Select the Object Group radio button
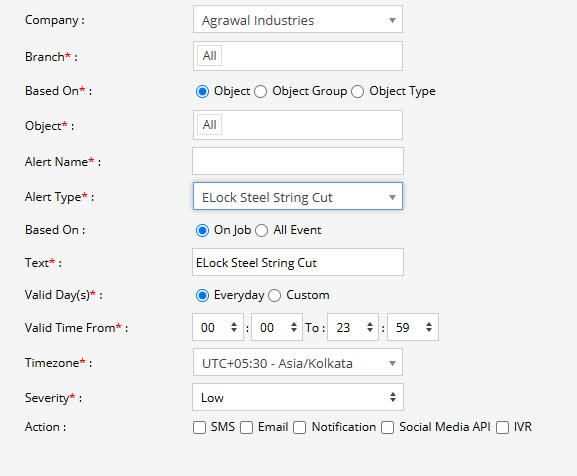Viewport: 577px width, 476px height. (x=261, y=91)
